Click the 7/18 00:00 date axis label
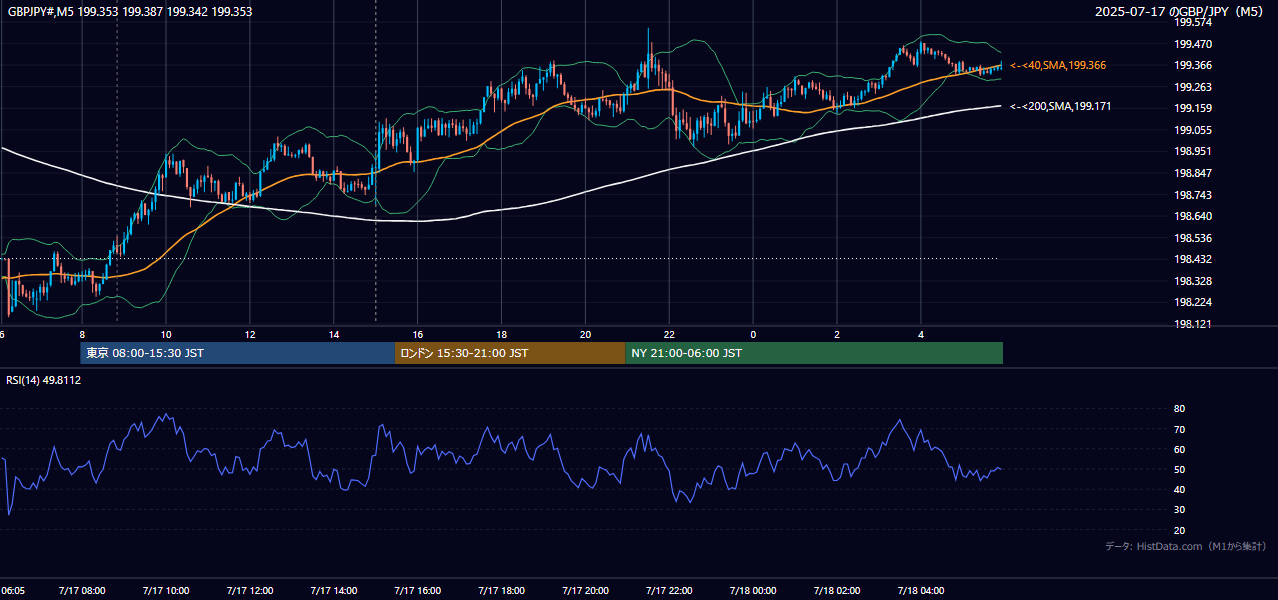Image resolution: width=1278 pixels, height=600 pixels. (753, 591)
